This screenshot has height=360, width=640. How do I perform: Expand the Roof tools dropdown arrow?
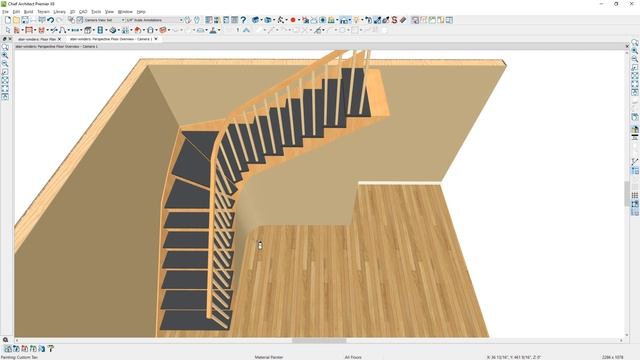[x=144, y=31]
